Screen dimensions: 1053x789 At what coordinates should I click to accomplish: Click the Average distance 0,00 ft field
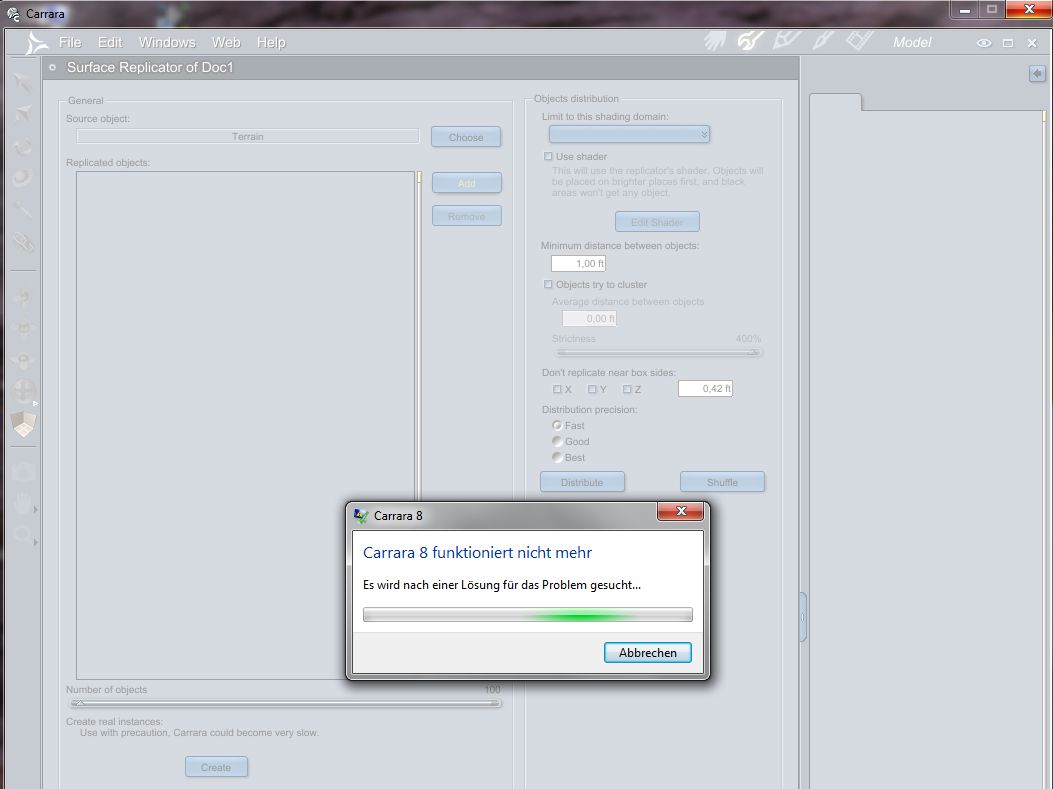(589, 318)
